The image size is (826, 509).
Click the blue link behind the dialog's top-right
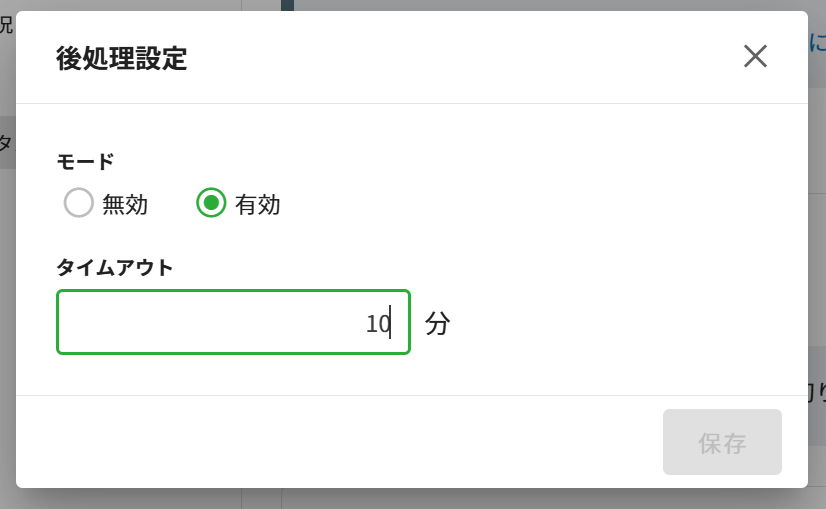coord(817,43)
